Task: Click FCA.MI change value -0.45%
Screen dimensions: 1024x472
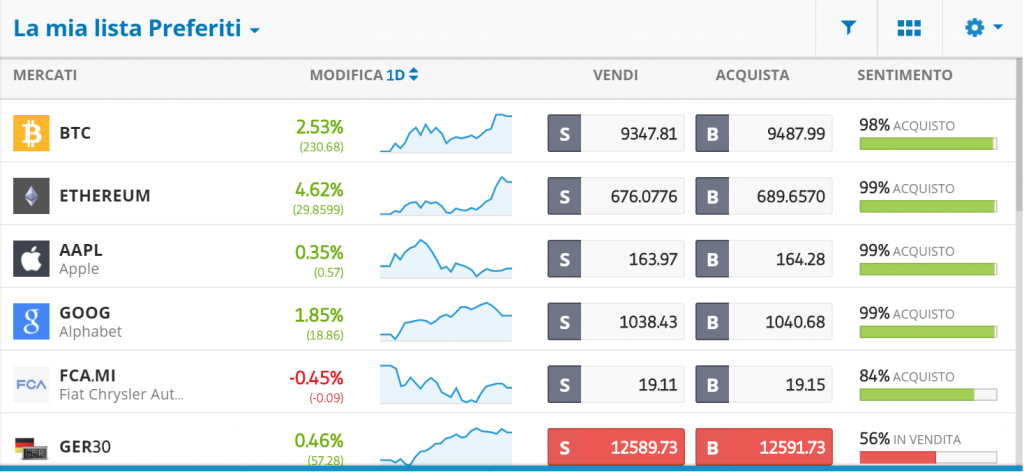Action: (316, 377)
